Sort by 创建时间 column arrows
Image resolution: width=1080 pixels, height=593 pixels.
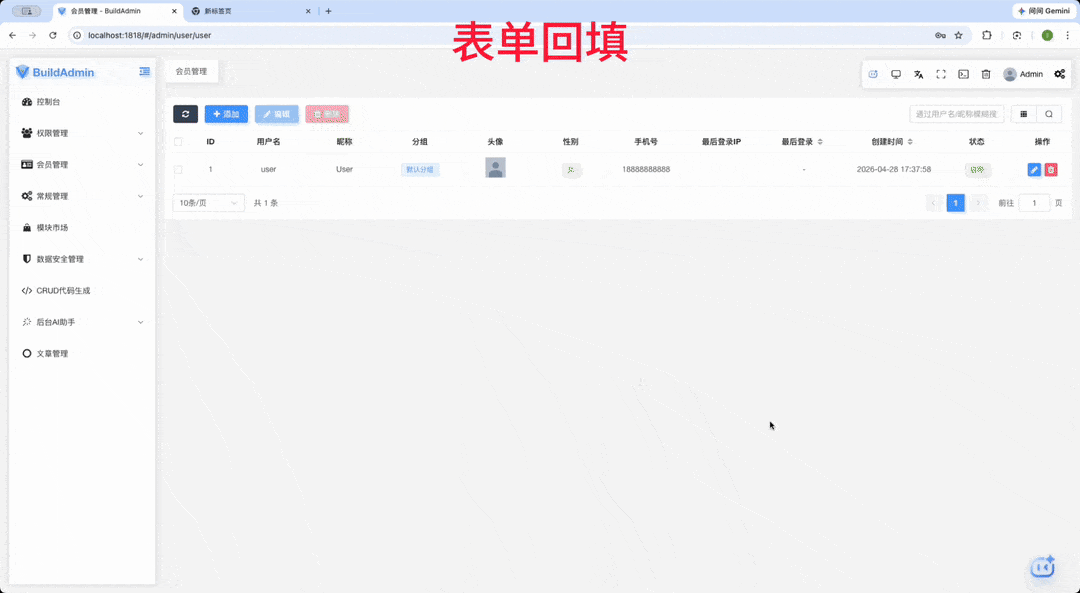(910, 142)
